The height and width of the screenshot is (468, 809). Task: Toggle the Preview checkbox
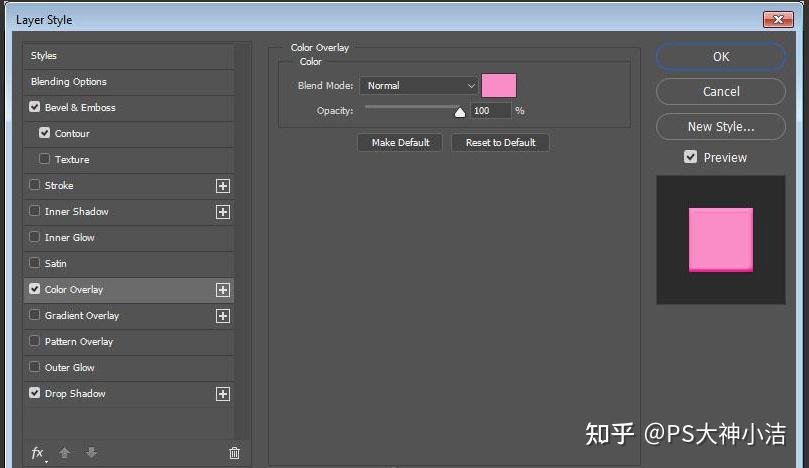click(690, 157)
